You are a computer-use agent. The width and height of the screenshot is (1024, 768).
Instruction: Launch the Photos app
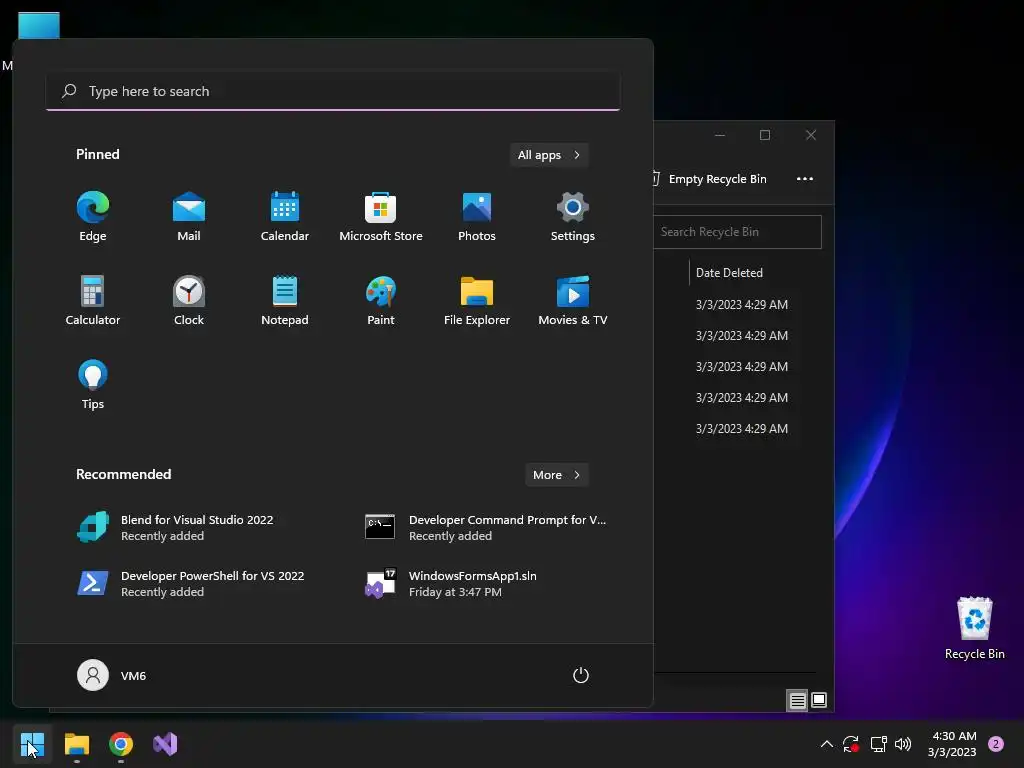(477, 217)
